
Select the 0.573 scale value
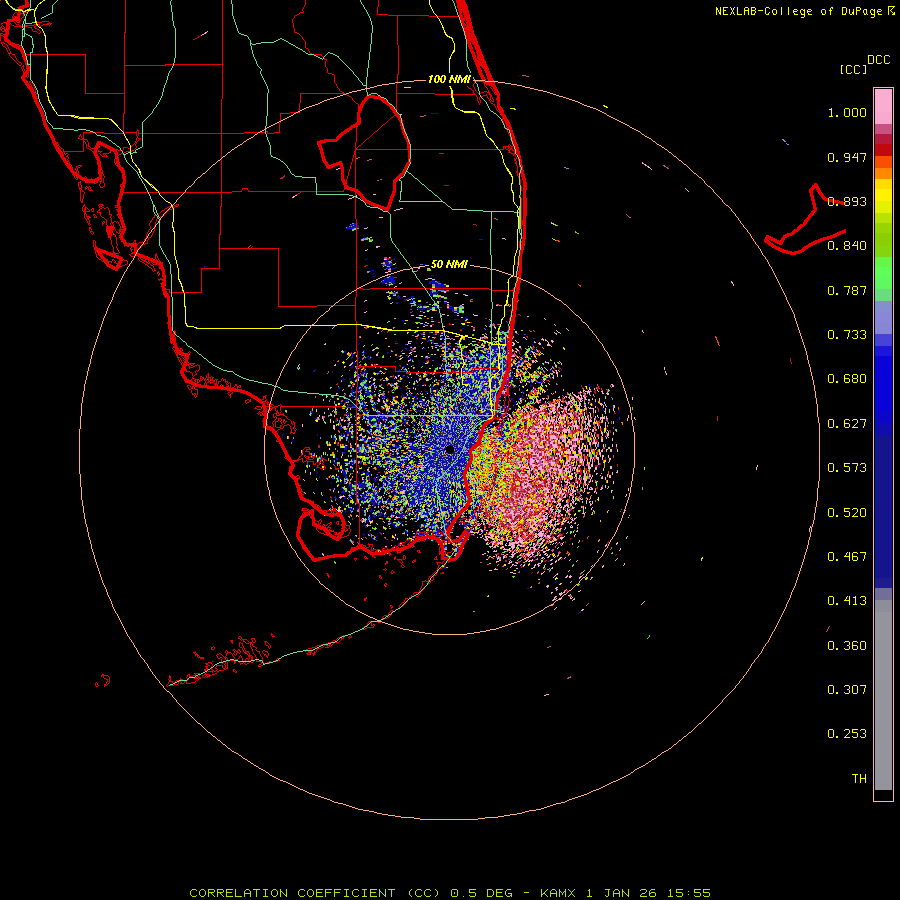(x=847, y=468)
